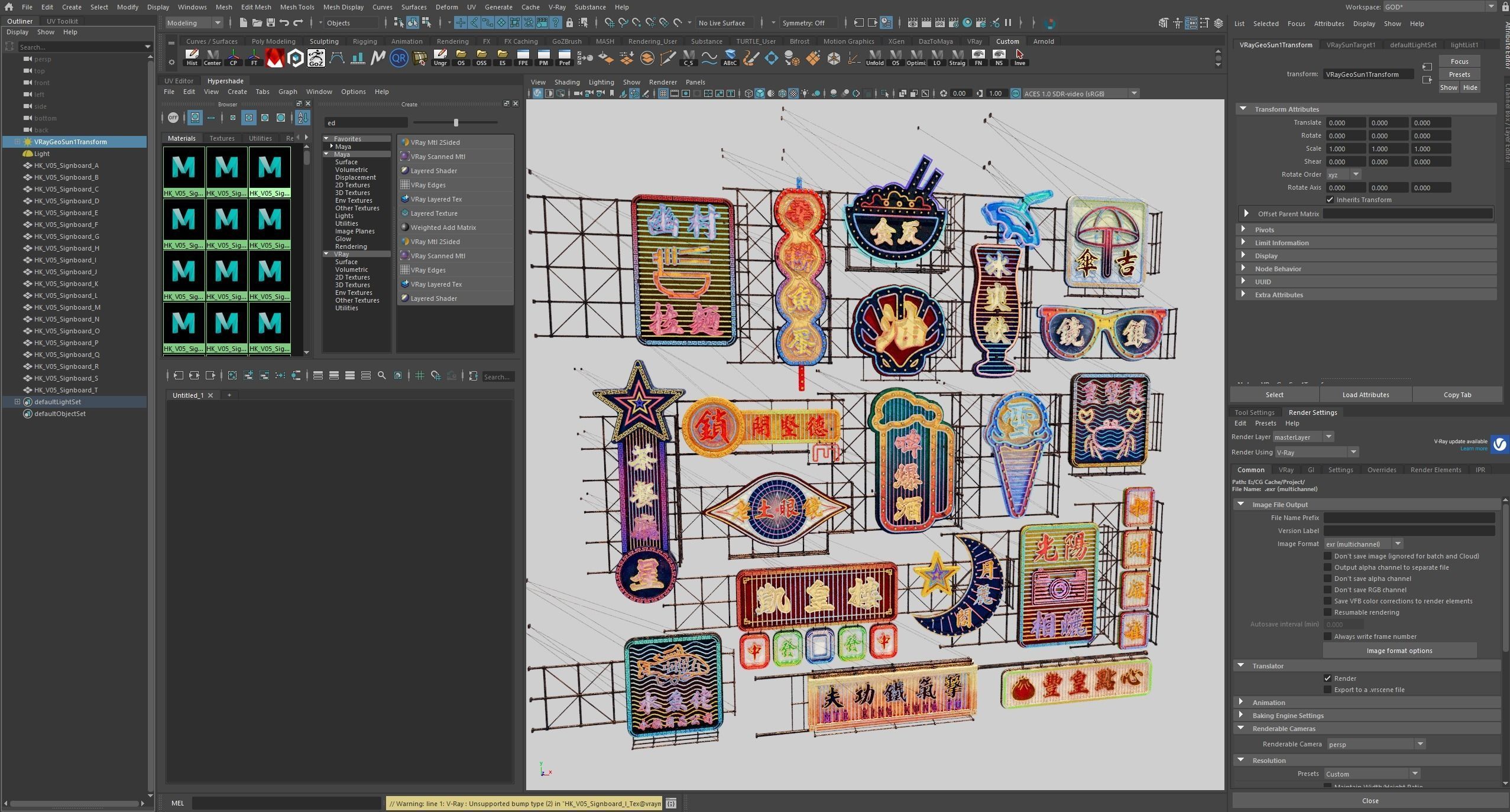1510x812 pixels.
Task: Click the Load Attributes button
Action: point(1365,395)
